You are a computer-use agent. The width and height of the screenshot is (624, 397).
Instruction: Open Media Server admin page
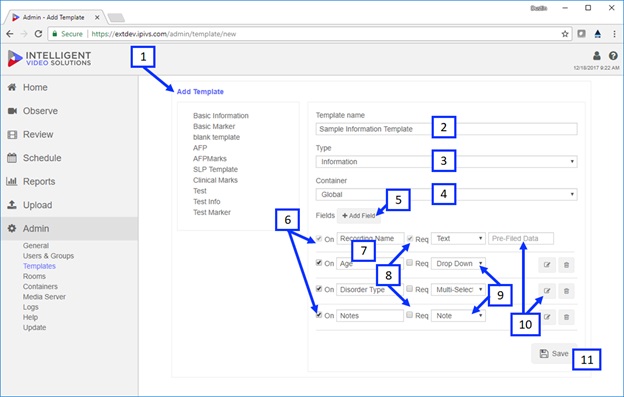(x=44, y=297)
